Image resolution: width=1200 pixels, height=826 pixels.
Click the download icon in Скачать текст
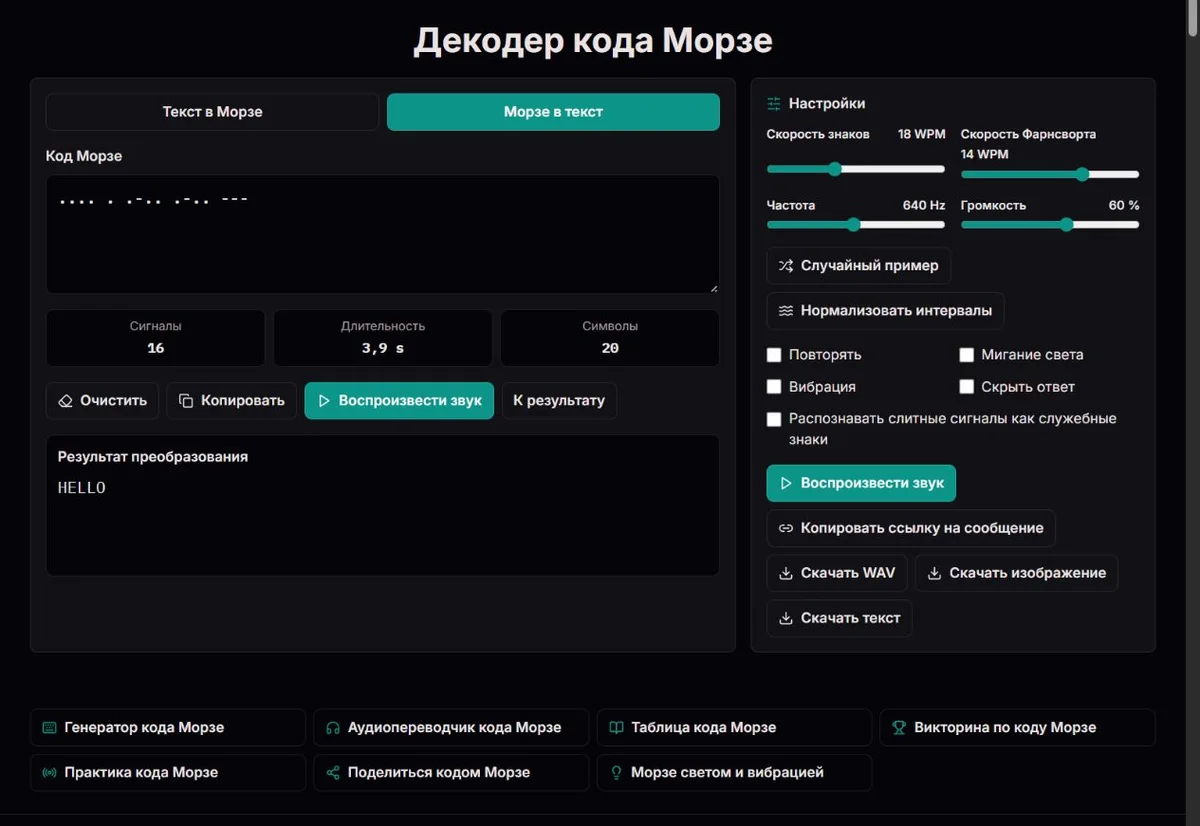[786, 618]
